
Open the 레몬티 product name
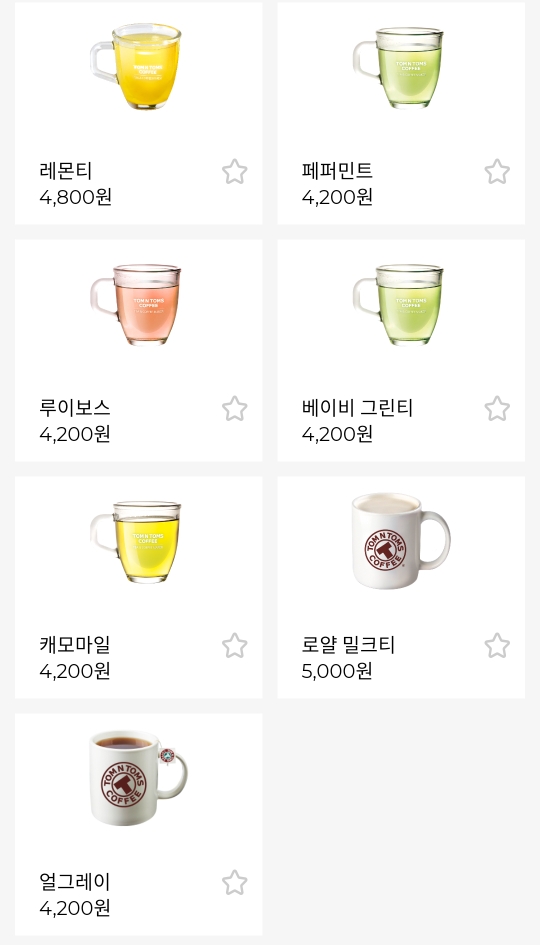pos(66,171)
